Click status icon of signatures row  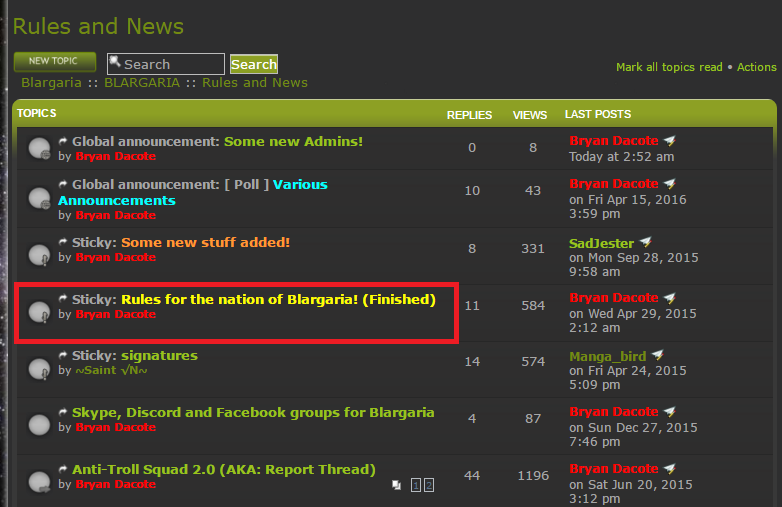pyautogui.click(x=39, y=369)
